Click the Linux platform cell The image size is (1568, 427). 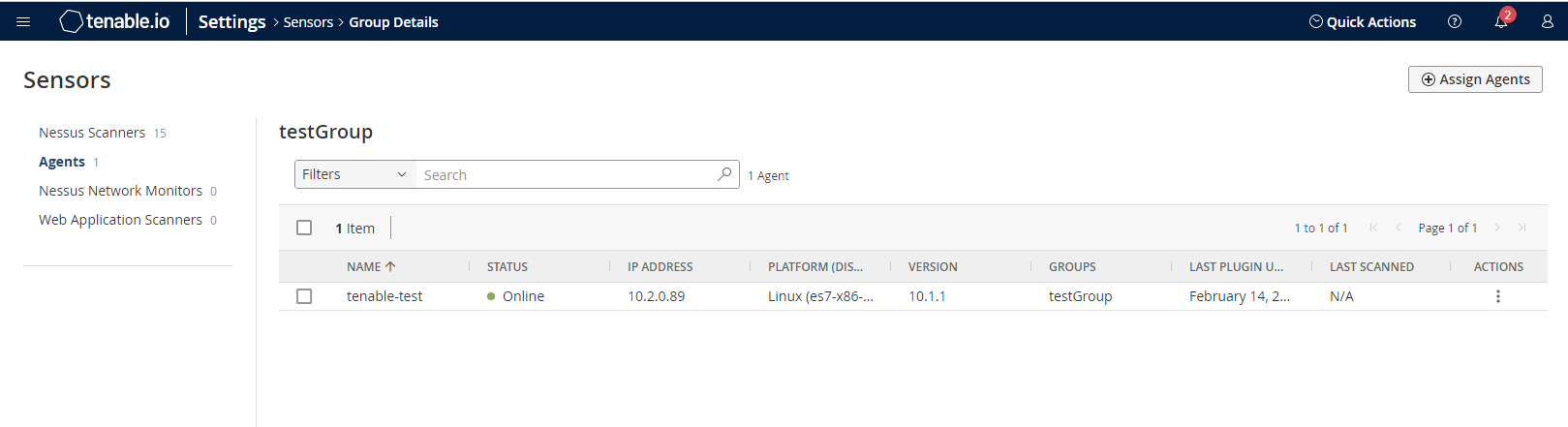pos(820,296)
